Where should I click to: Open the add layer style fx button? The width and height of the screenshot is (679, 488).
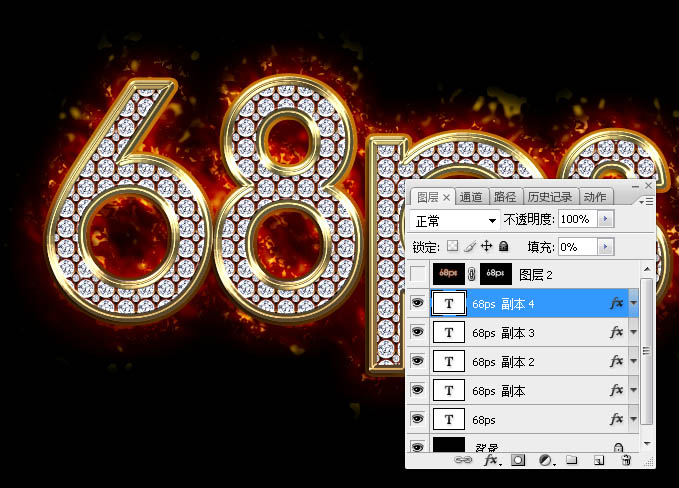coord(491,461)
